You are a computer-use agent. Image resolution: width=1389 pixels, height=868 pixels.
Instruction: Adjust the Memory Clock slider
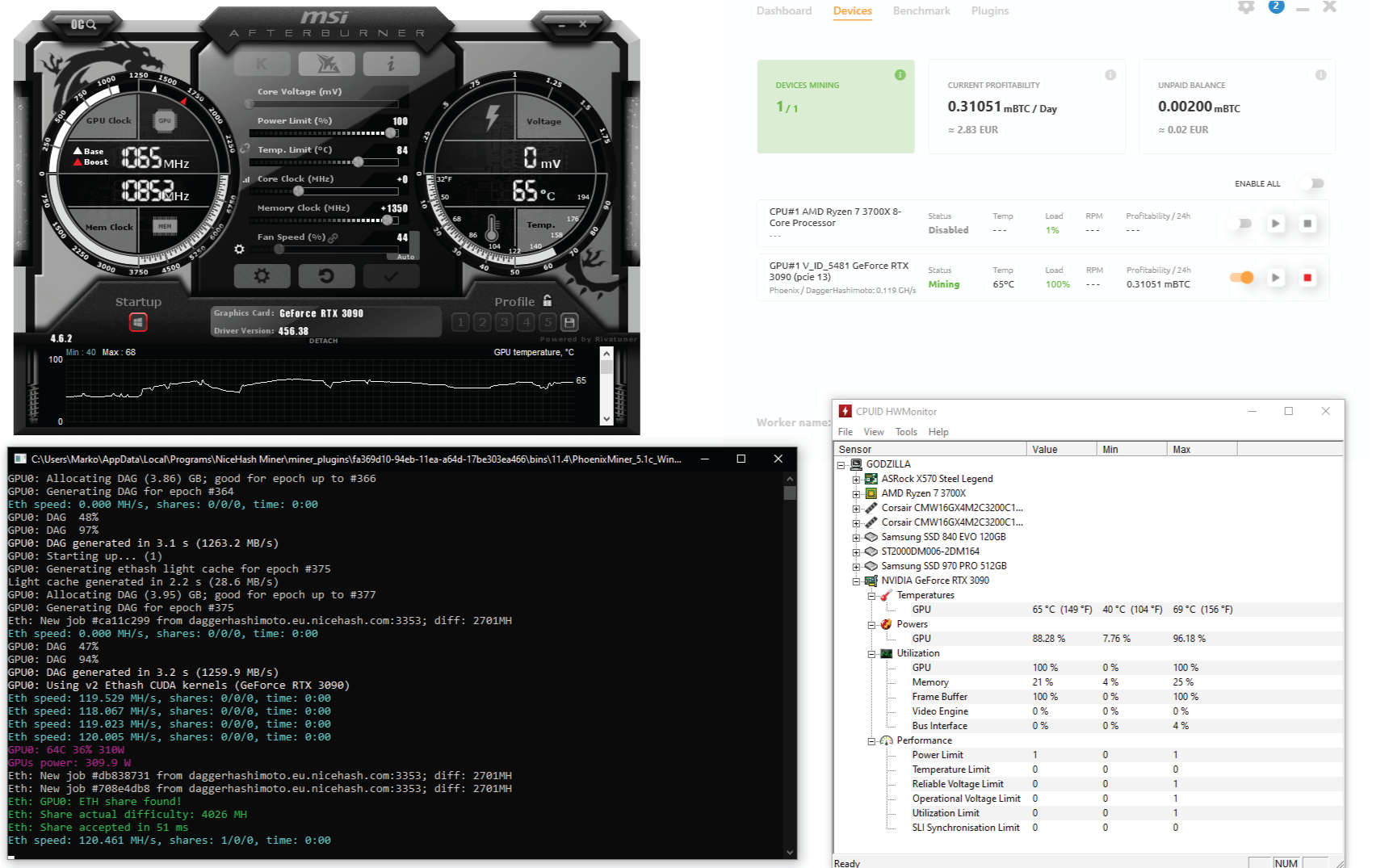pos(323,220)
